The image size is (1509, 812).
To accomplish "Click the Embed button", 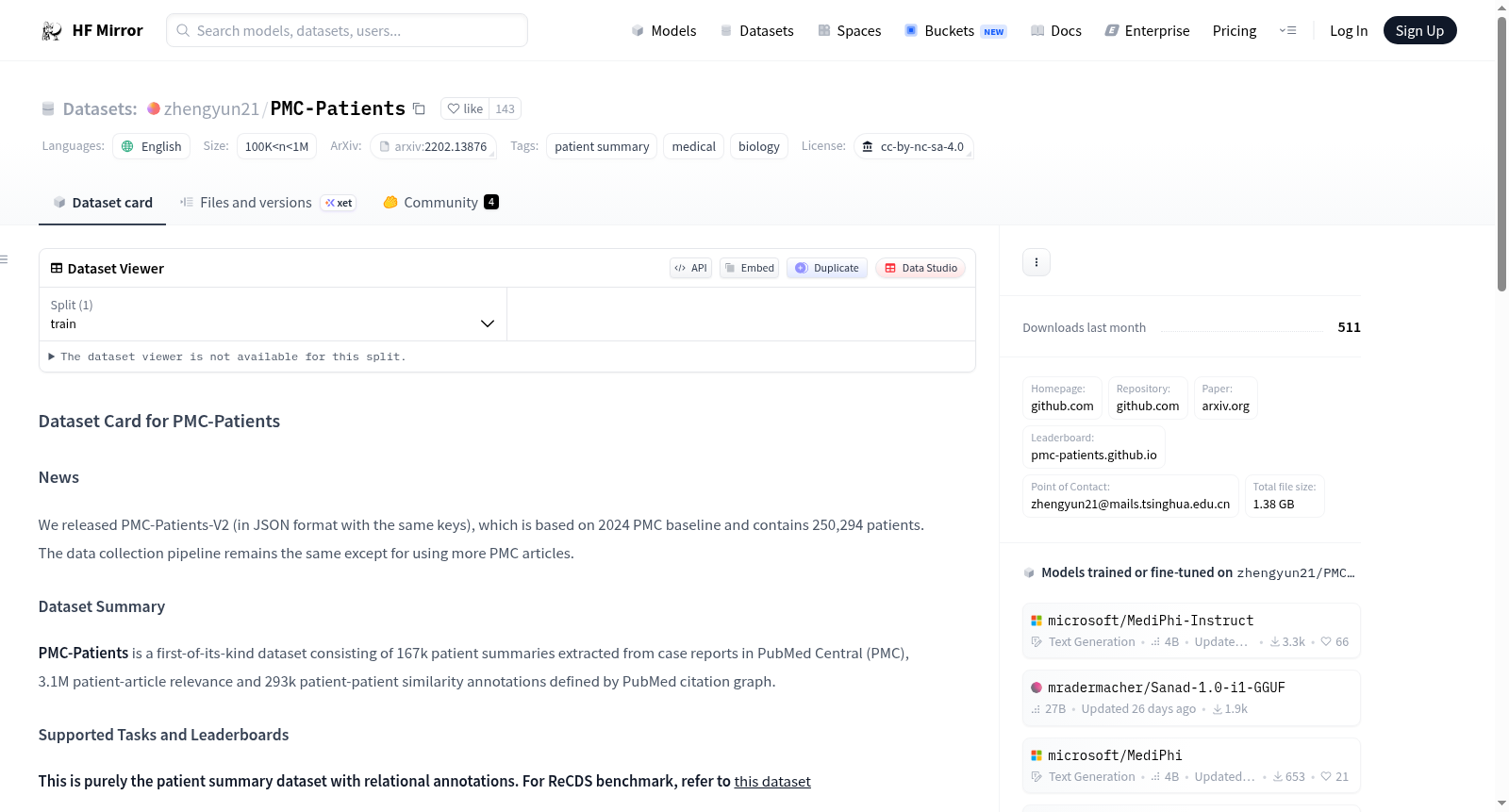I will point(750,268).
